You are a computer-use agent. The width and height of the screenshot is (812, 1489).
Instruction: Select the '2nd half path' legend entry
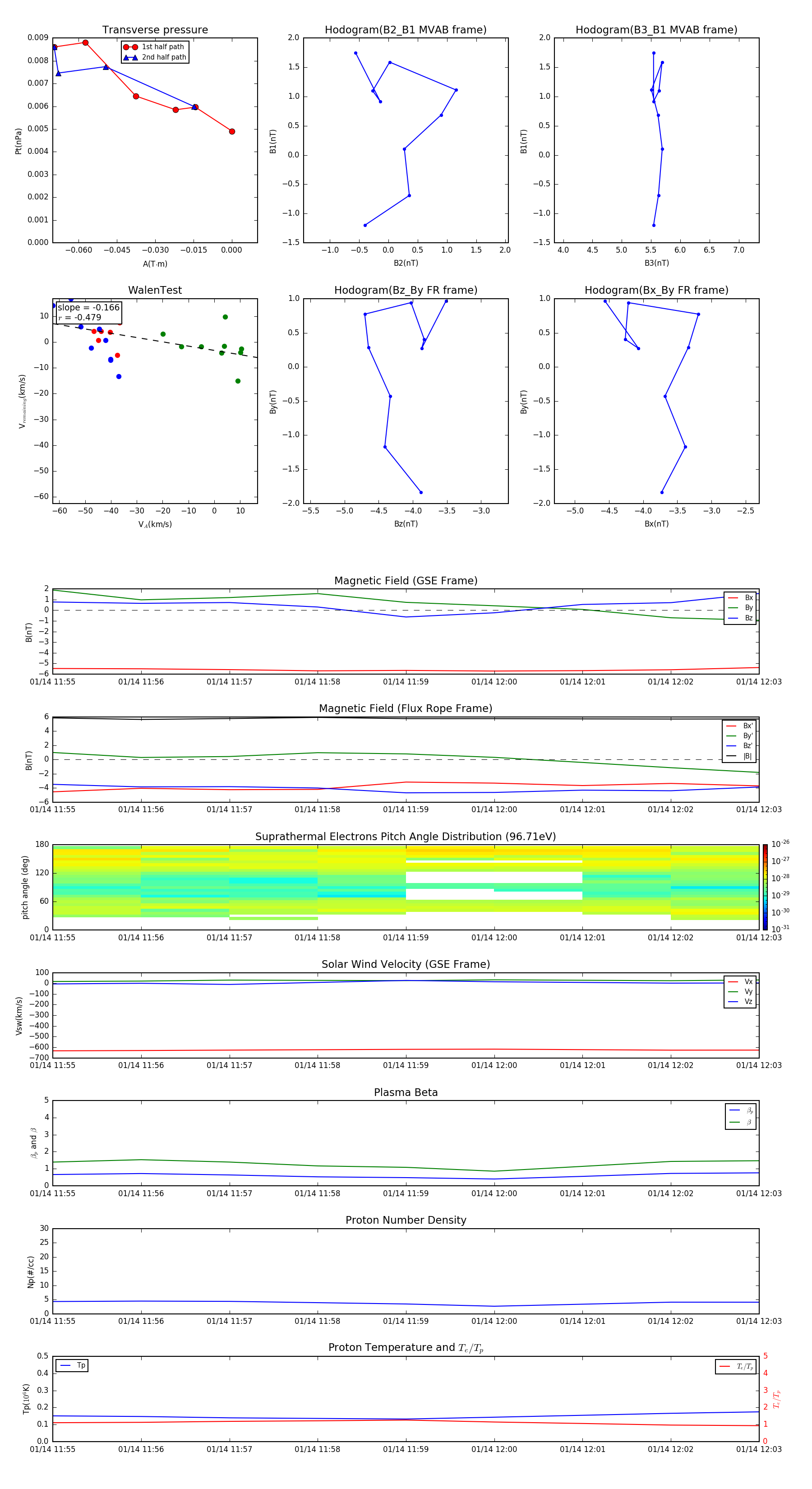(x=156, y=57)
